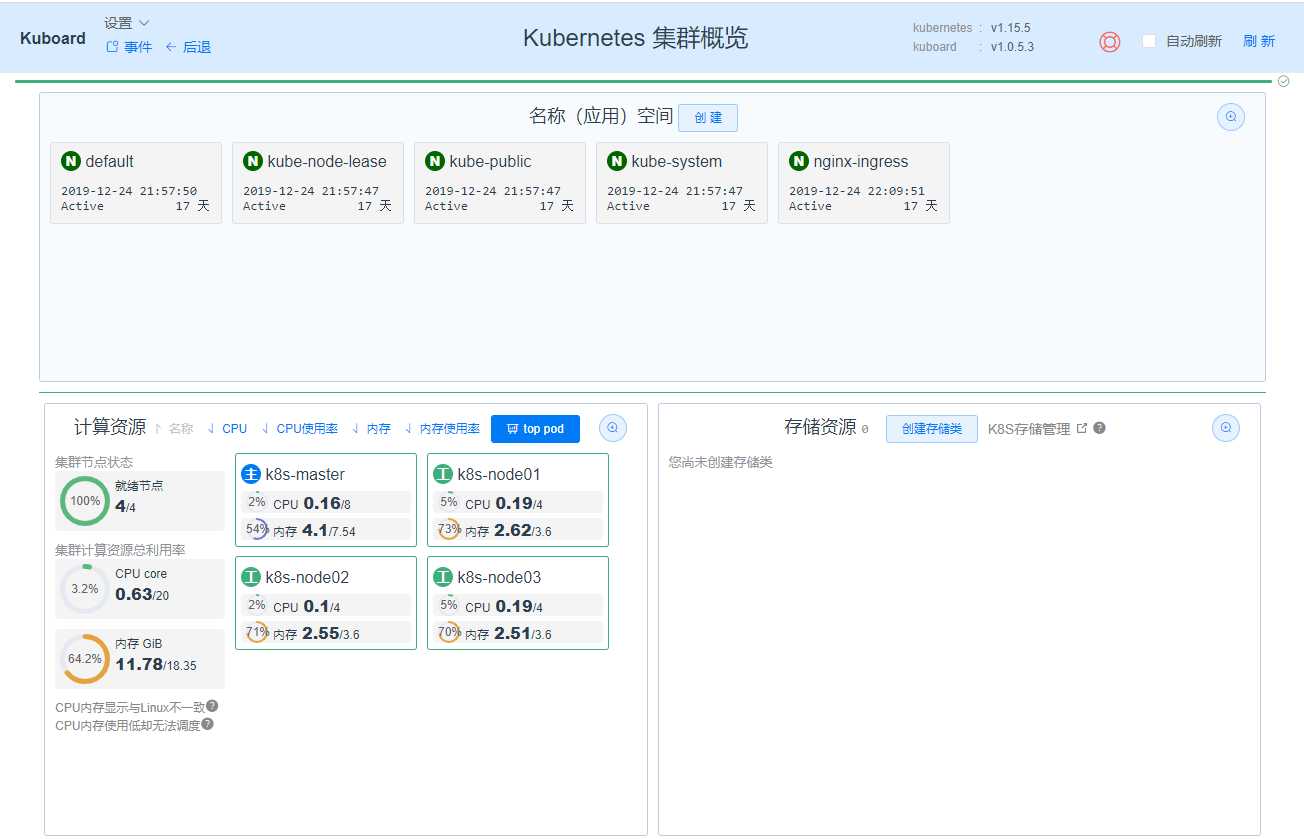1304x839 pixels.
Task: Click the magnifier icon in namespace panel
Action: coord(1231,117)
